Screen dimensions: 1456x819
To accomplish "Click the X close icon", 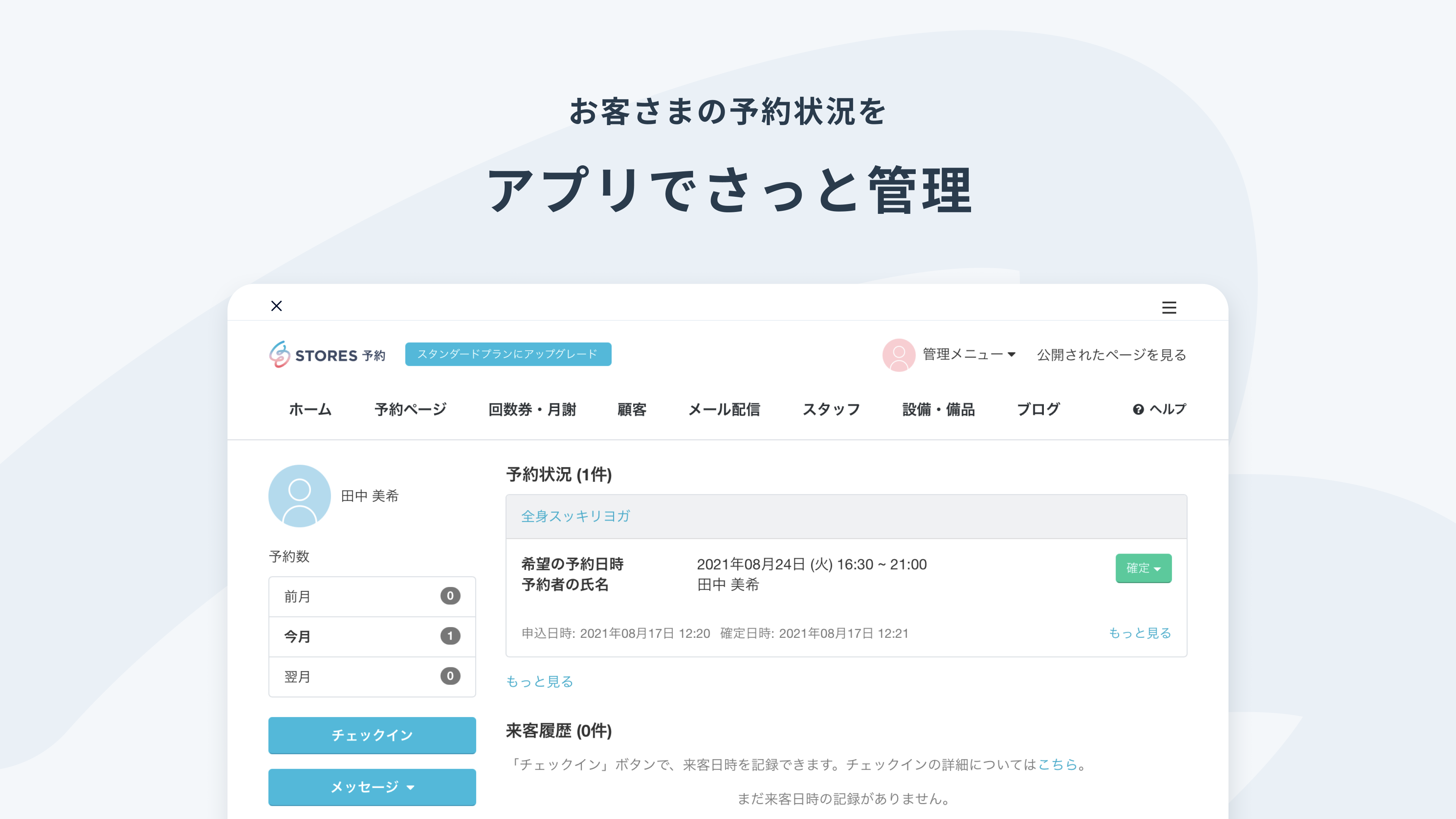I will [276, 306].
